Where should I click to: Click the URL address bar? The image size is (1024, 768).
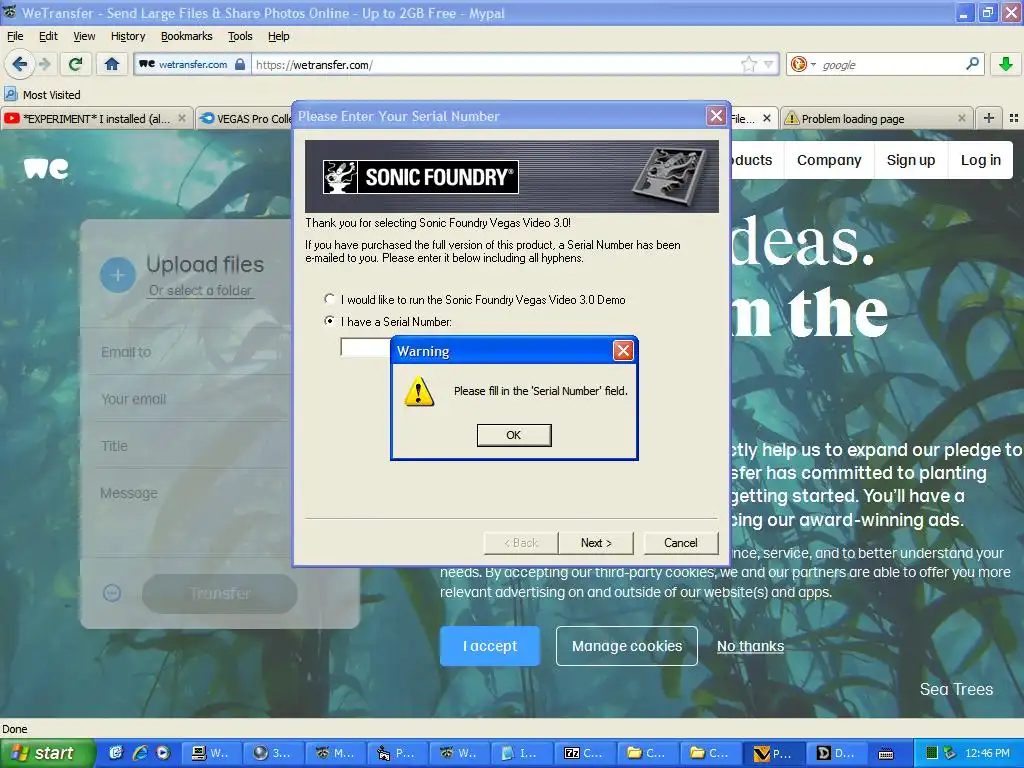(496, 65)
